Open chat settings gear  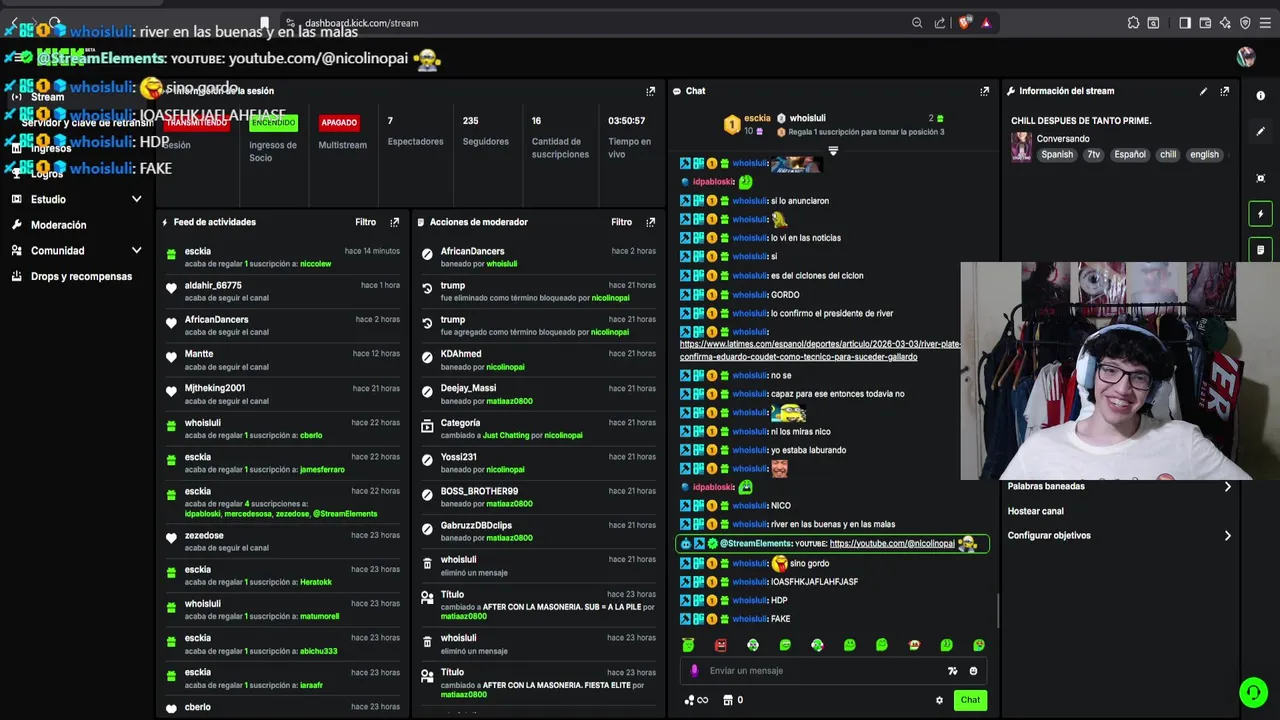pyautogui.click(x=939, y=700)
